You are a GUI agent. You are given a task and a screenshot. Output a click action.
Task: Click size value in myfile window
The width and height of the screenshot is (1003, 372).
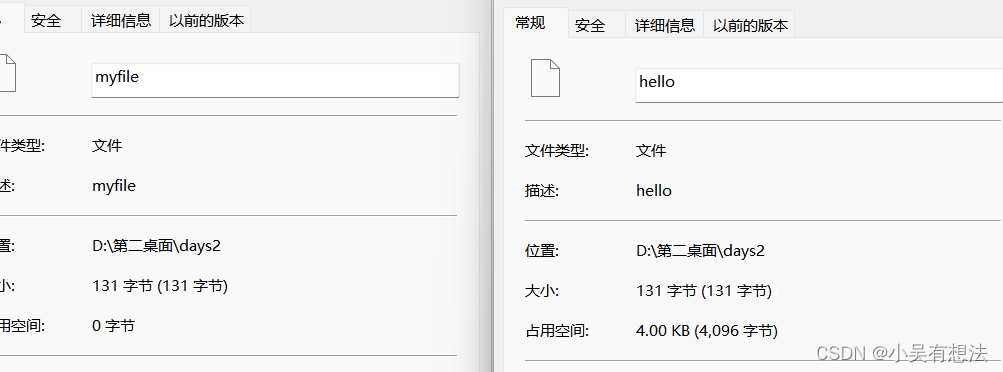coord(160,286)
